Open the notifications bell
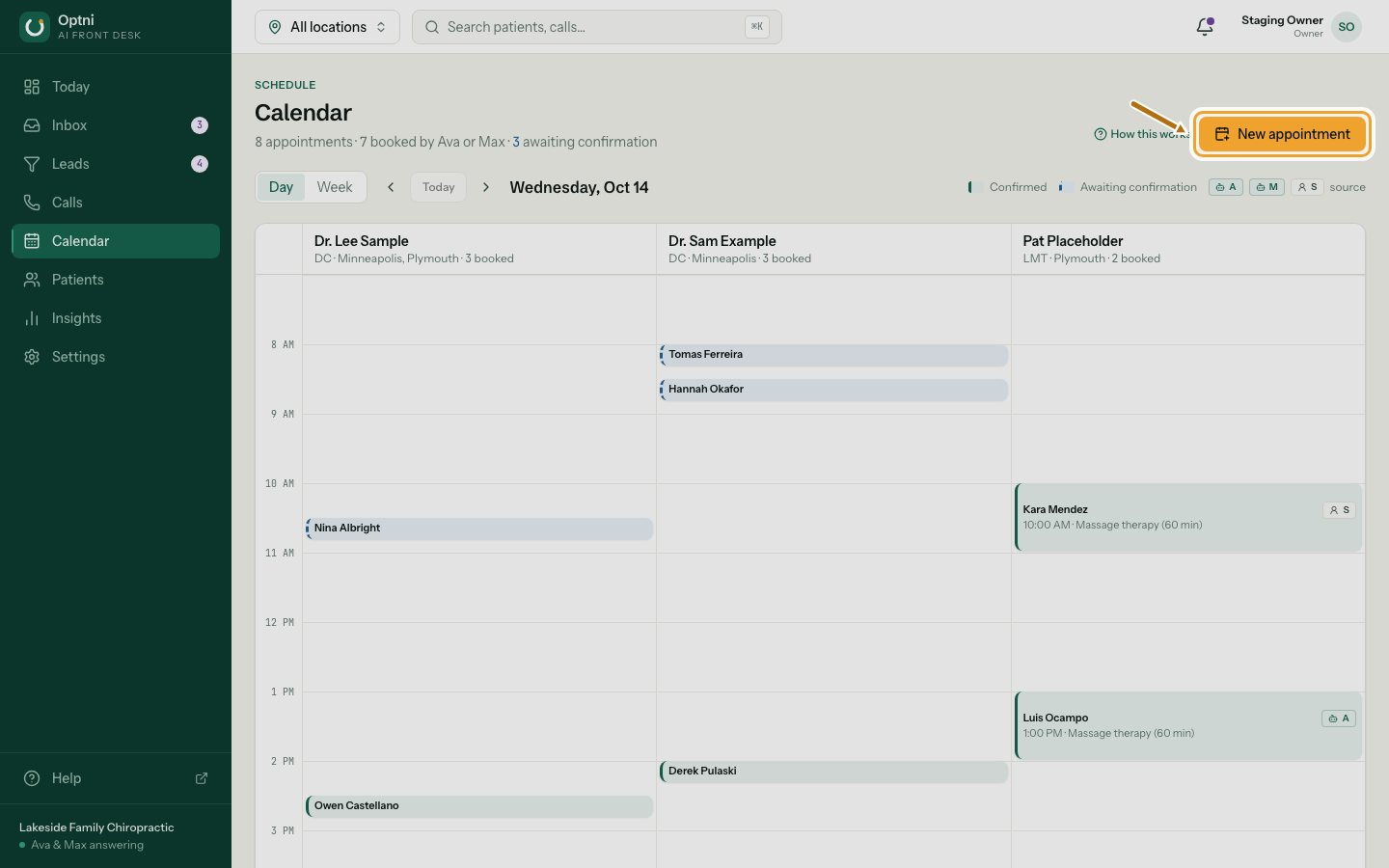This screenshot has height=868, width=1389. (1205, 27)
